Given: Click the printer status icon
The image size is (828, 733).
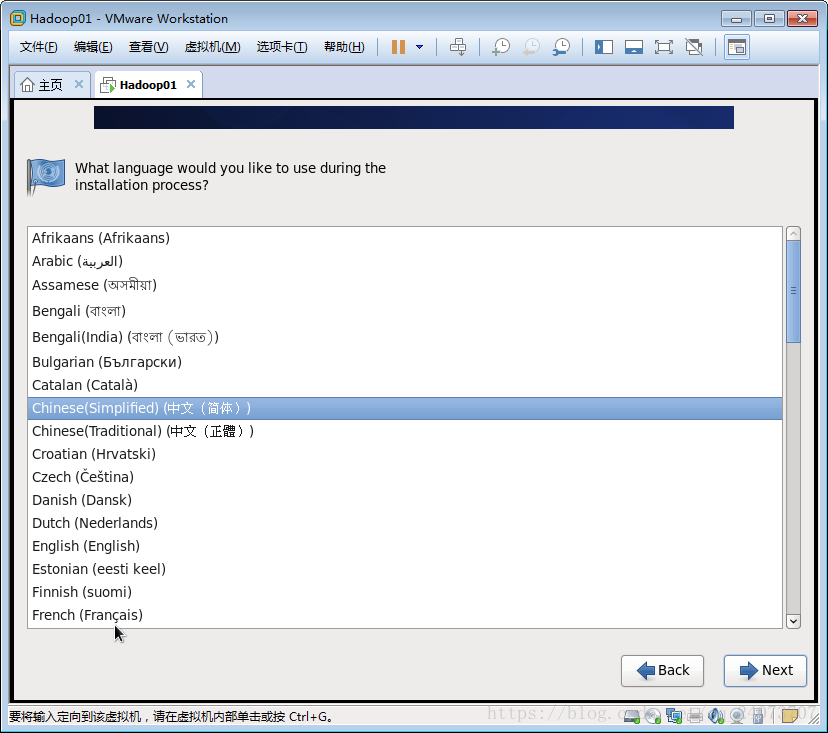Looking at the screenshot, I should 695,717.
